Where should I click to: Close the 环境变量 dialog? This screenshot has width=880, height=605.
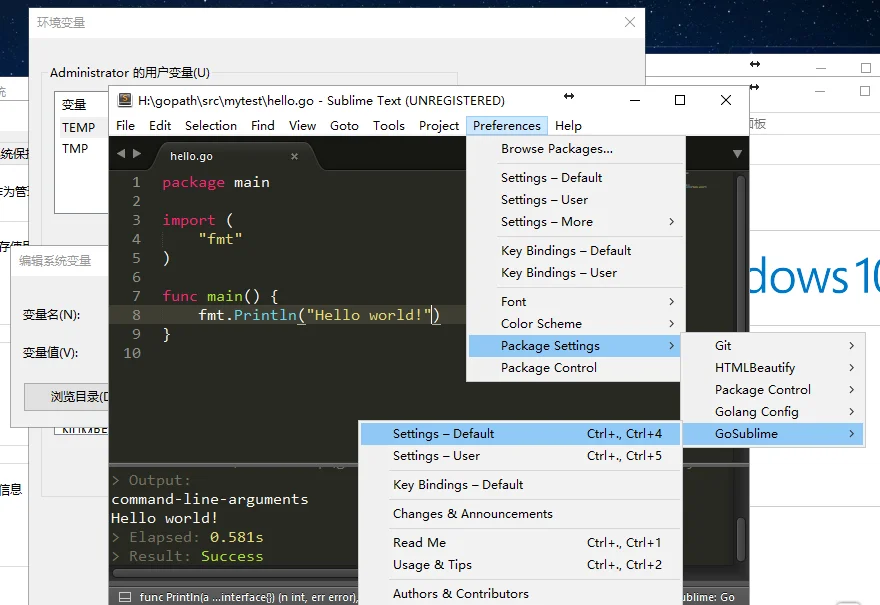point(630,22)
